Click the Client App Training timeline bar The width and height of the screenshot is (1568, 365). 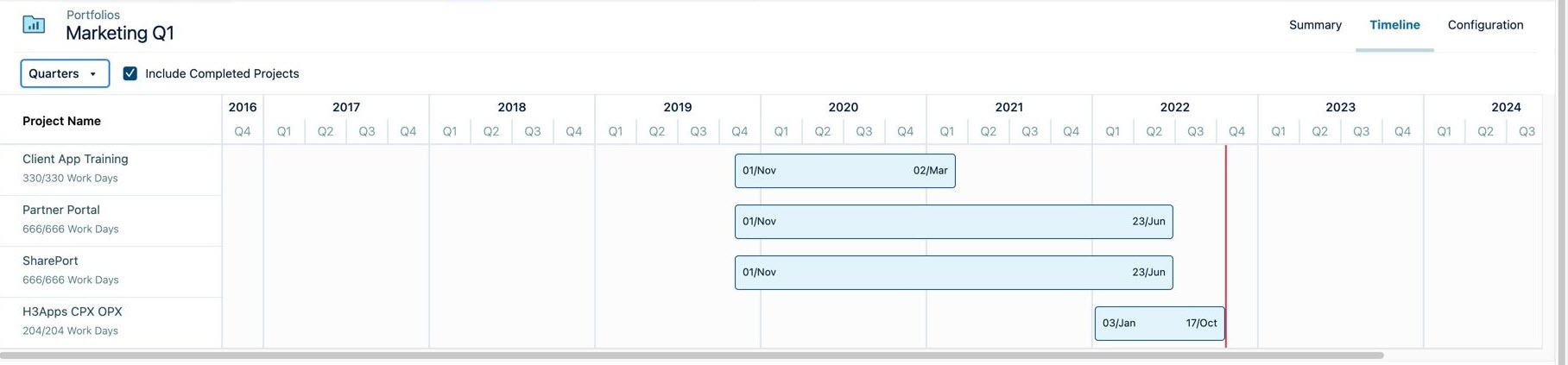[x=844, y=171]
